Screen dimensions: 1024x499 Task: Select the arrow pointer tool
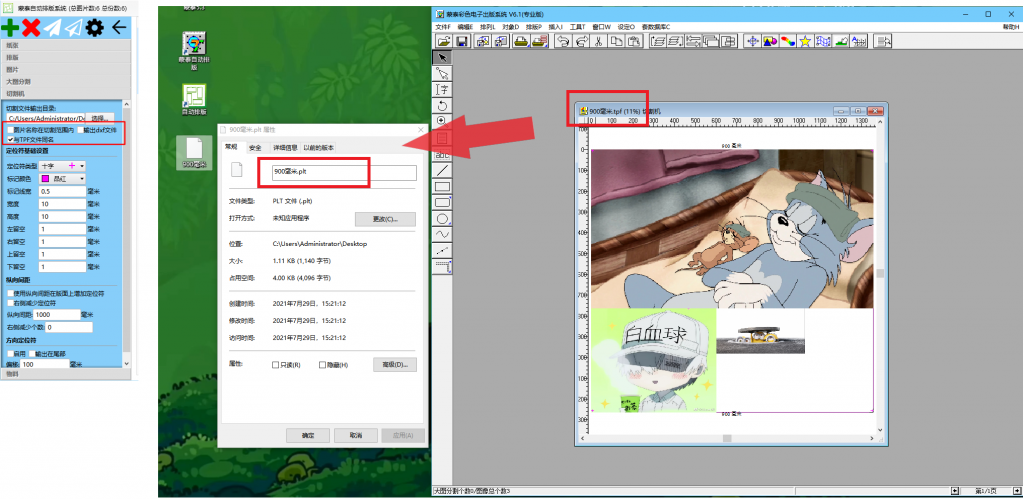(443, 57)
